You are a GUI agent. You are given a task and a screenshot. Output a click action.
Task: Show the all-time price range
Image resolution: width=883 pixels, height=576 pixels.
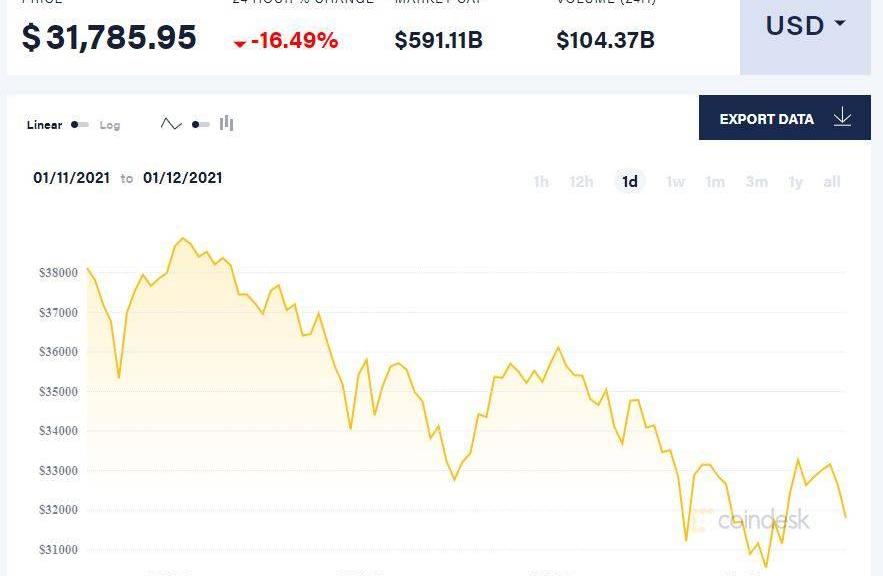click(x=831, y=182)
